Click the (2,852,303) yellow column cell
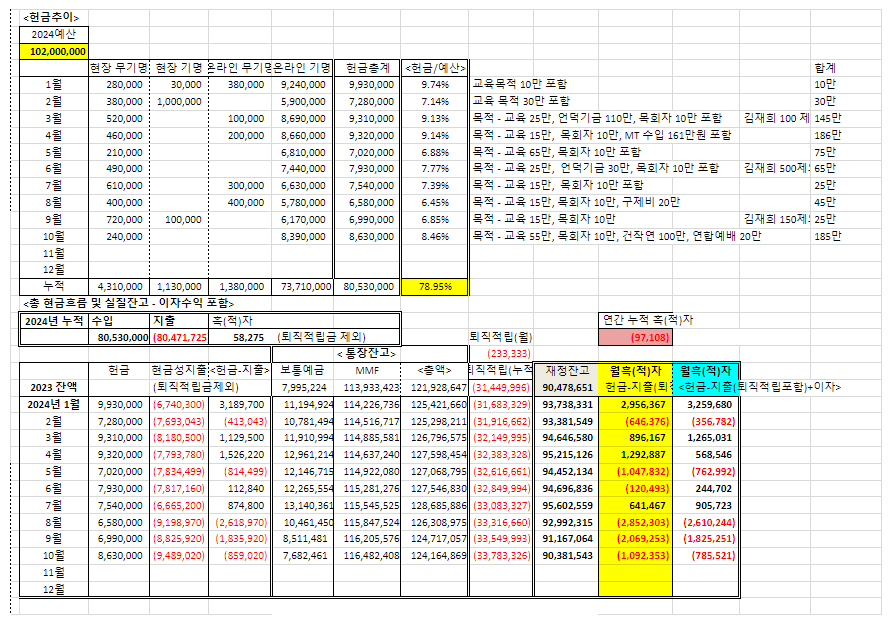The image size is (892, 628). 635,523
